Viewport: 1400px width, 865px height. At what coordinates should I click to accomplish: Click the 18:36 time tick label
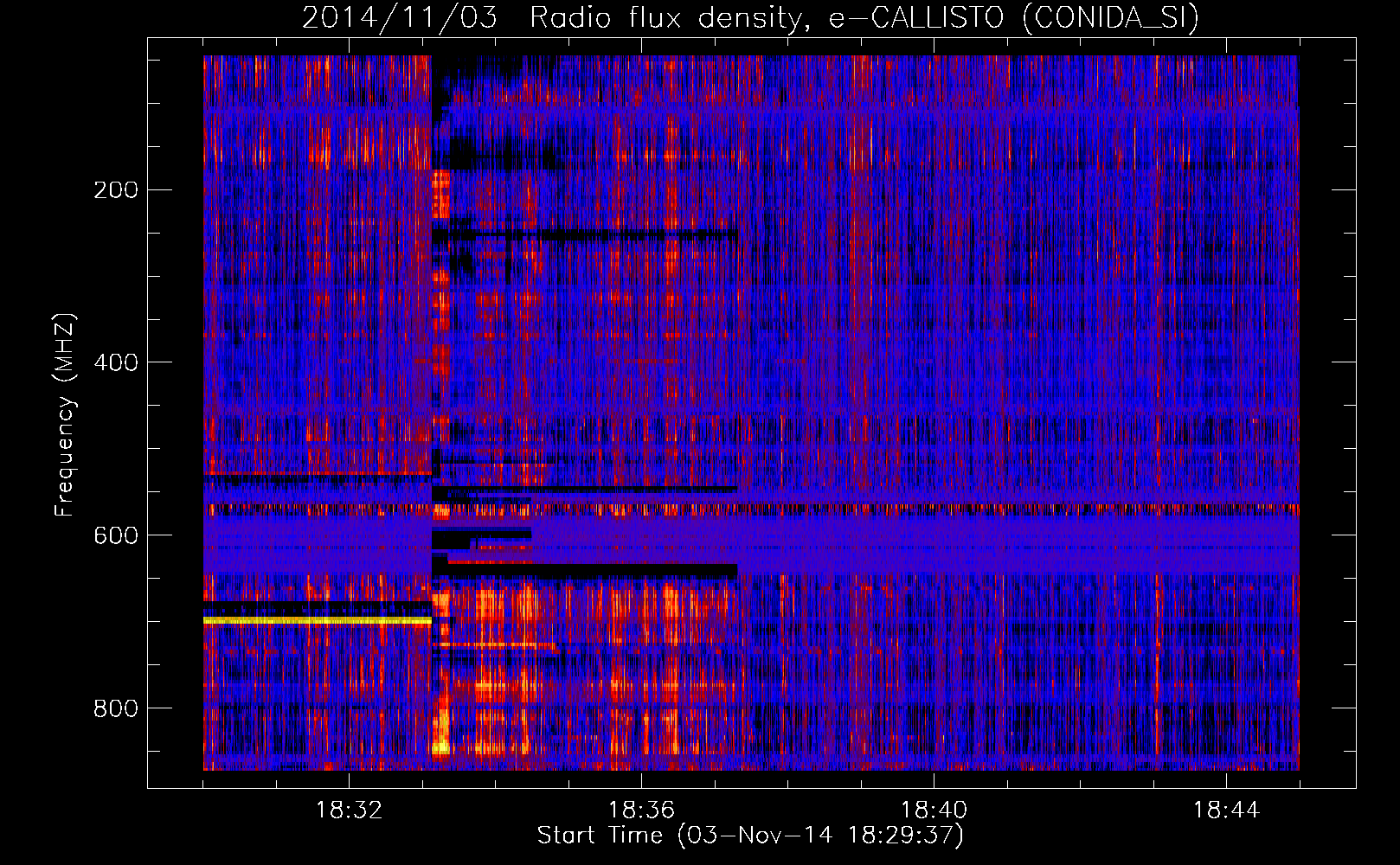(641, 810)
